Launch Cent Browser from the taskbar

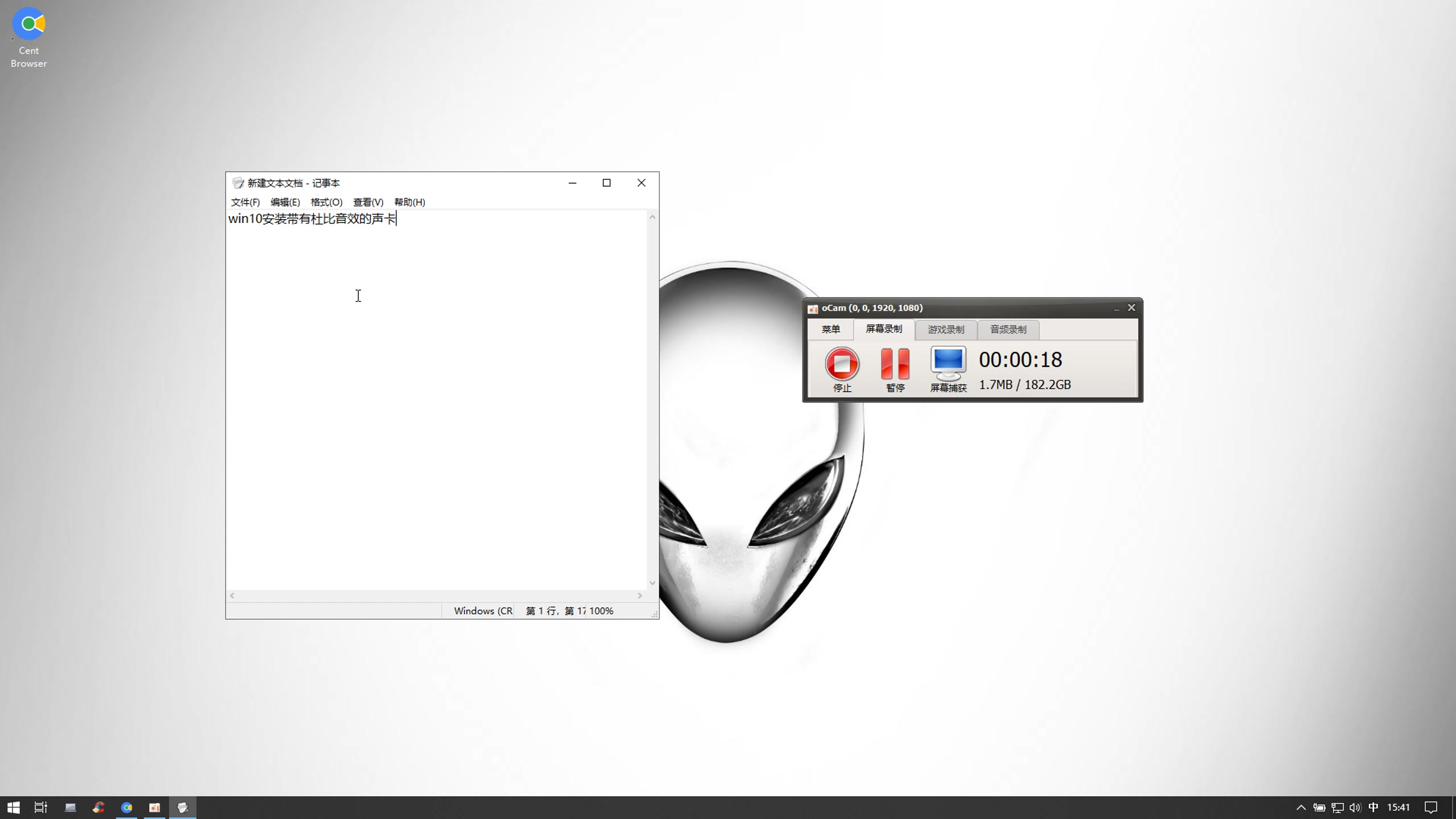click(x=127, y=807)
